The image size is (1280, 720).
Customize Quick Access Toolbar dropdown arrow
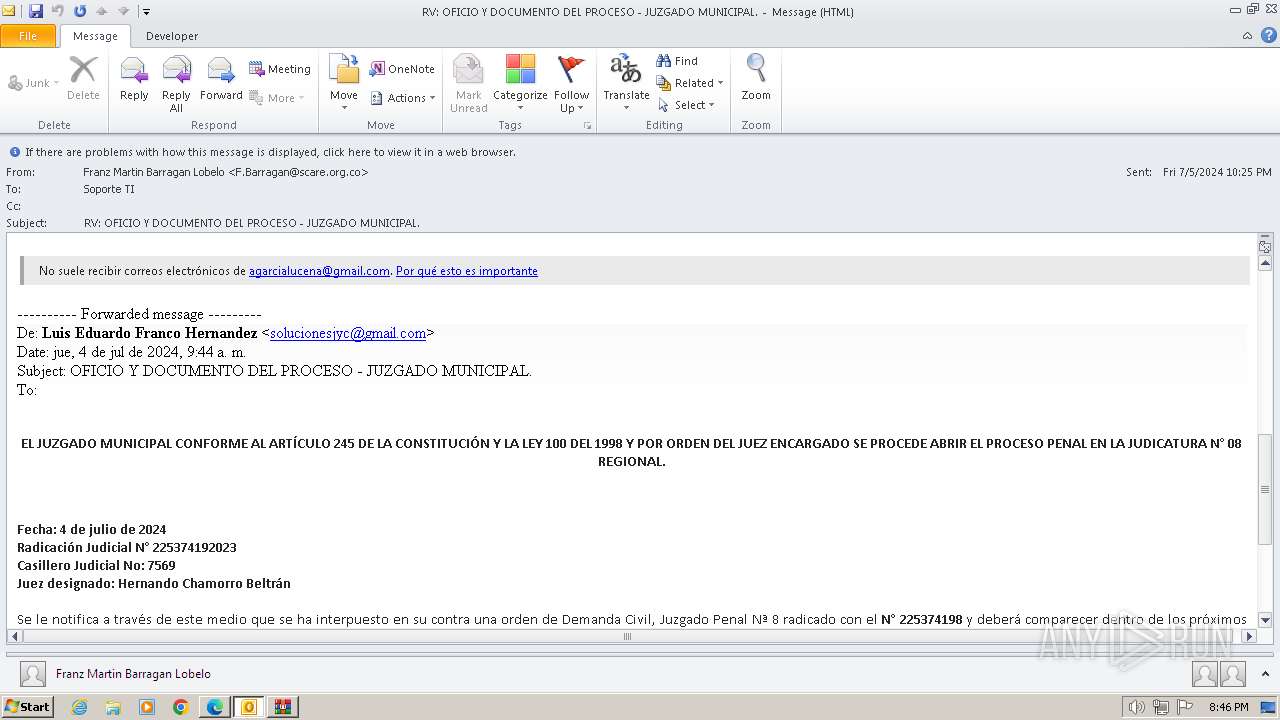(x=146, y=12)
